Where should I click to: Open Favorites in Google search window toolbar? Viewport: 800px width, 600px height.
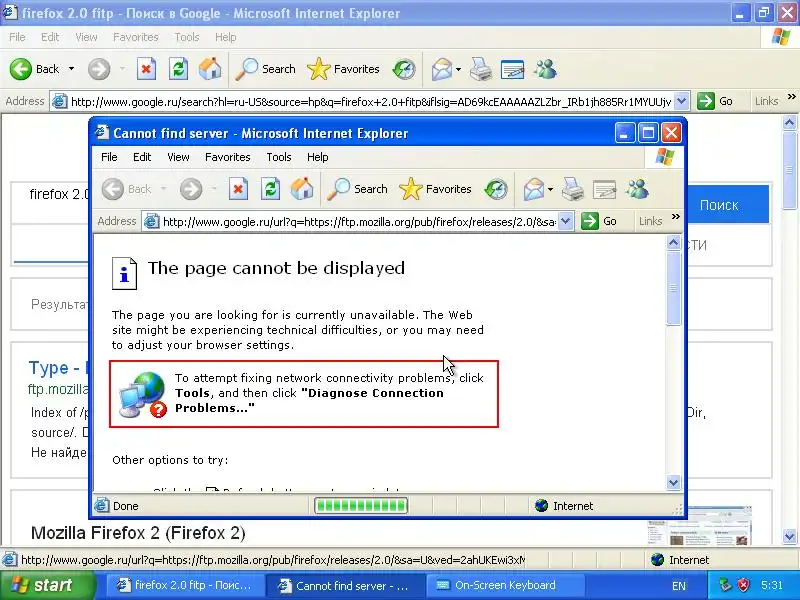coord(343,69)
